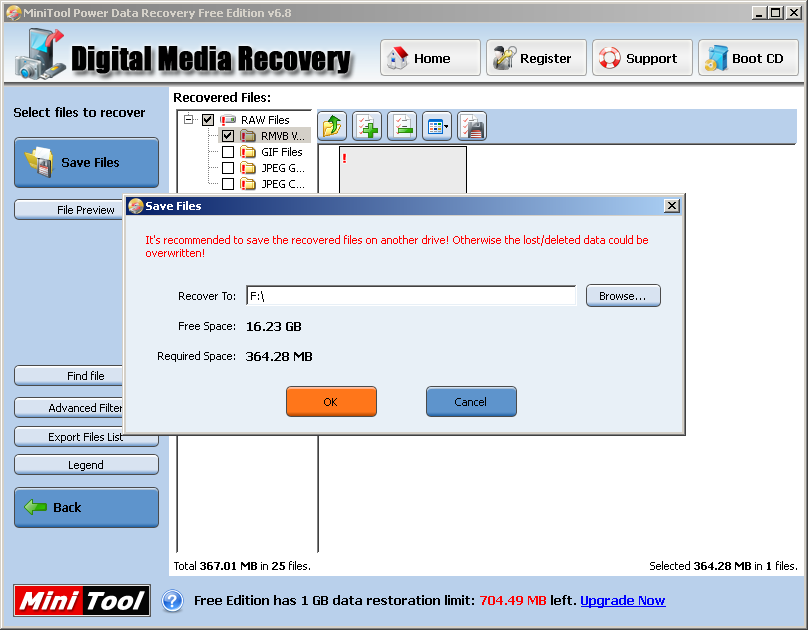Open Boot CD
This screenshot has height=630, width=808.
[x=748, y=58]
